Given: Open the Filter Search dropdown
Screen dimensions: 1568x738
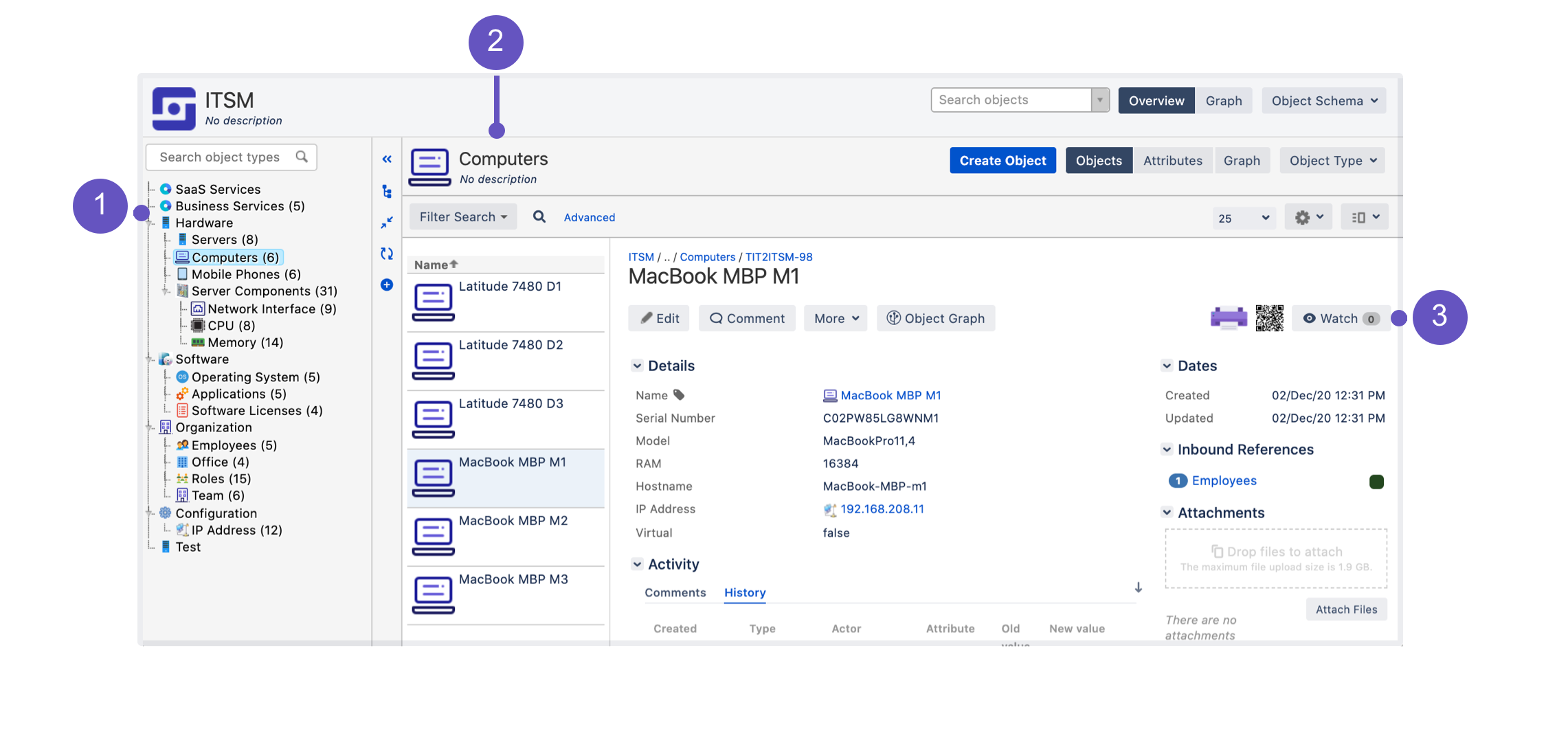Looking at the screenshot, I should [x=463, y=216].
